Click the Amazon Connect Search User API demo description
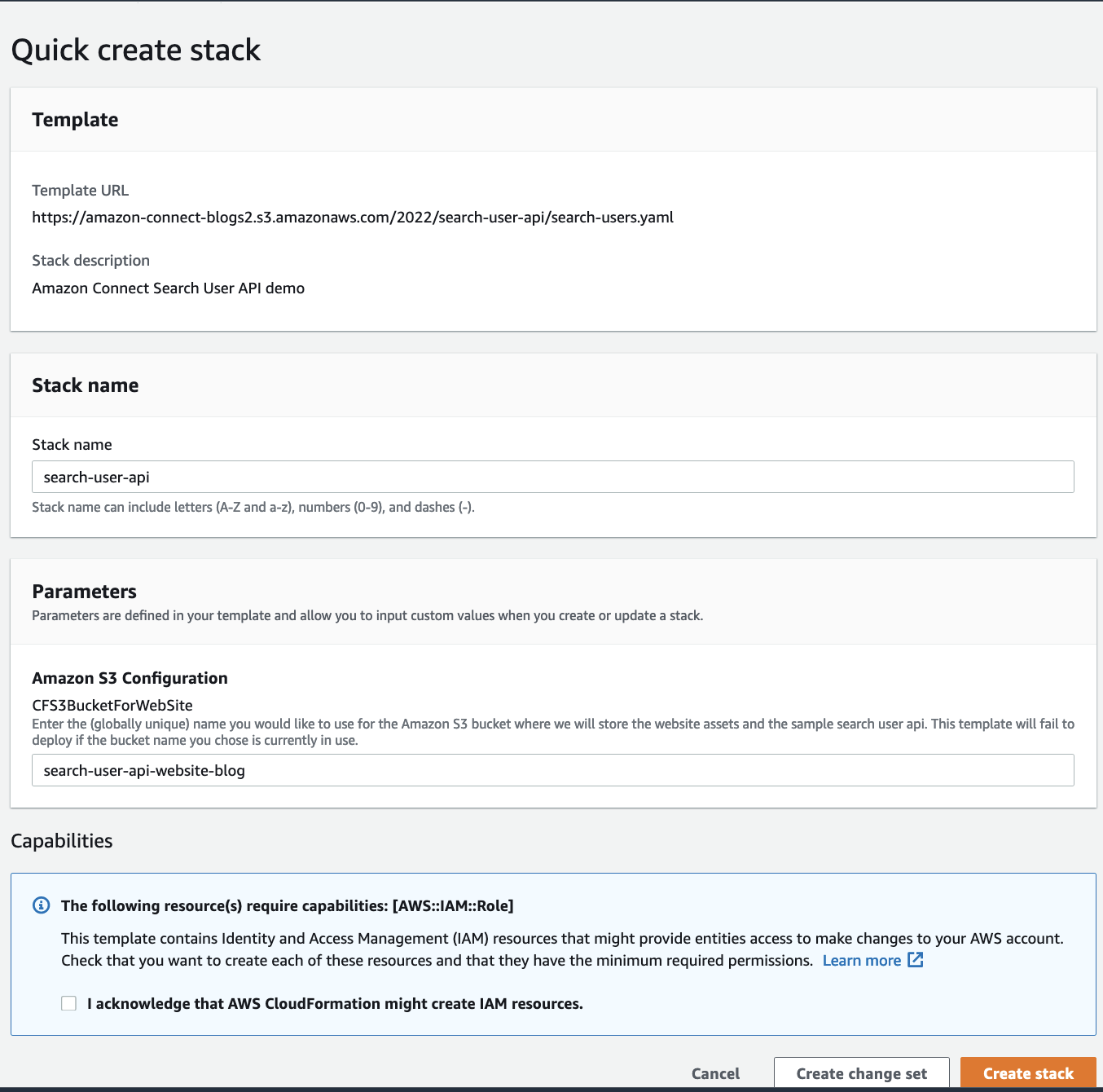This screenshot has width=1103, height=1092. click(168, 288)
